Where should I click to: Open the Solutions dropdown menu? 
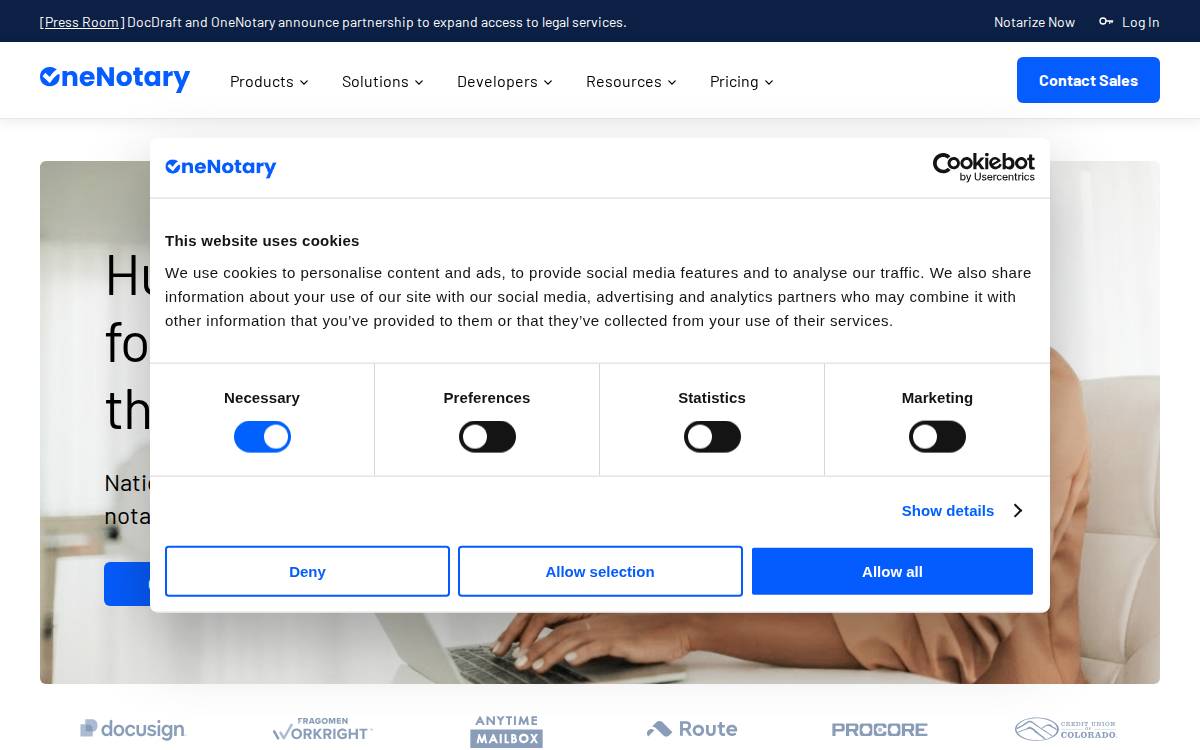tap(383, 81)
